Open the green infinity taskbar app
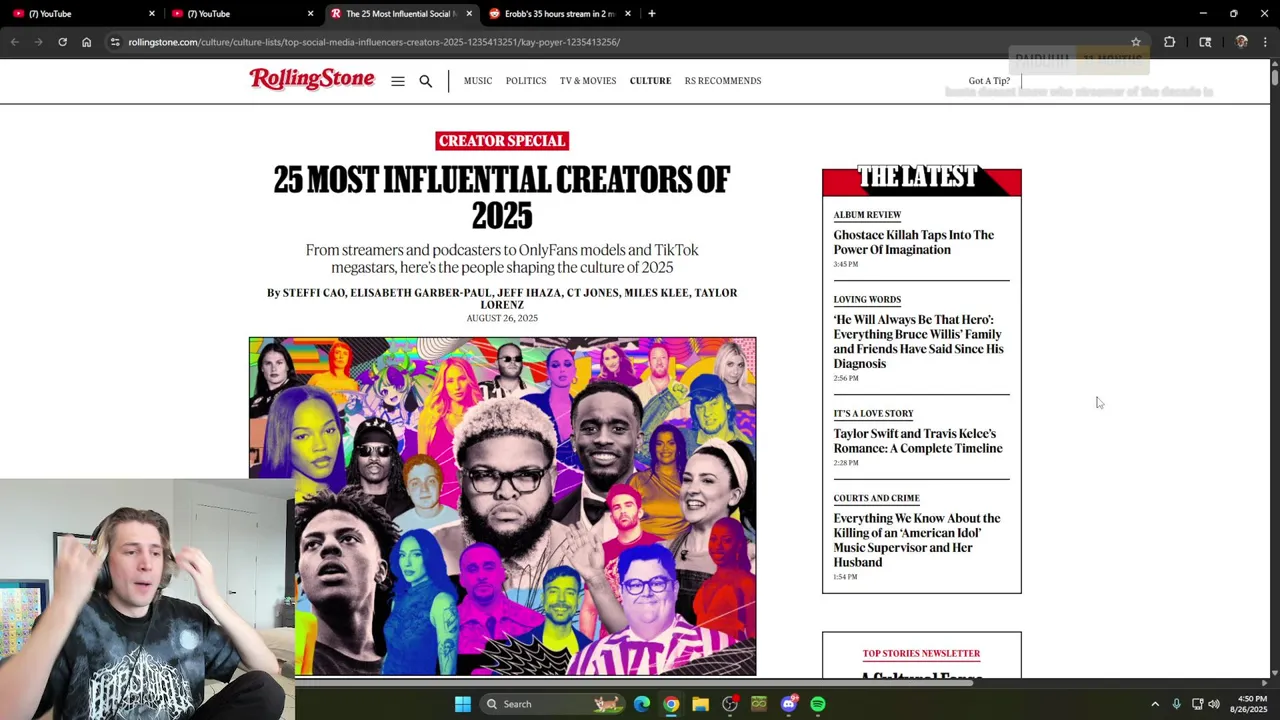The image size is (1280, 720). coord(759,704)
